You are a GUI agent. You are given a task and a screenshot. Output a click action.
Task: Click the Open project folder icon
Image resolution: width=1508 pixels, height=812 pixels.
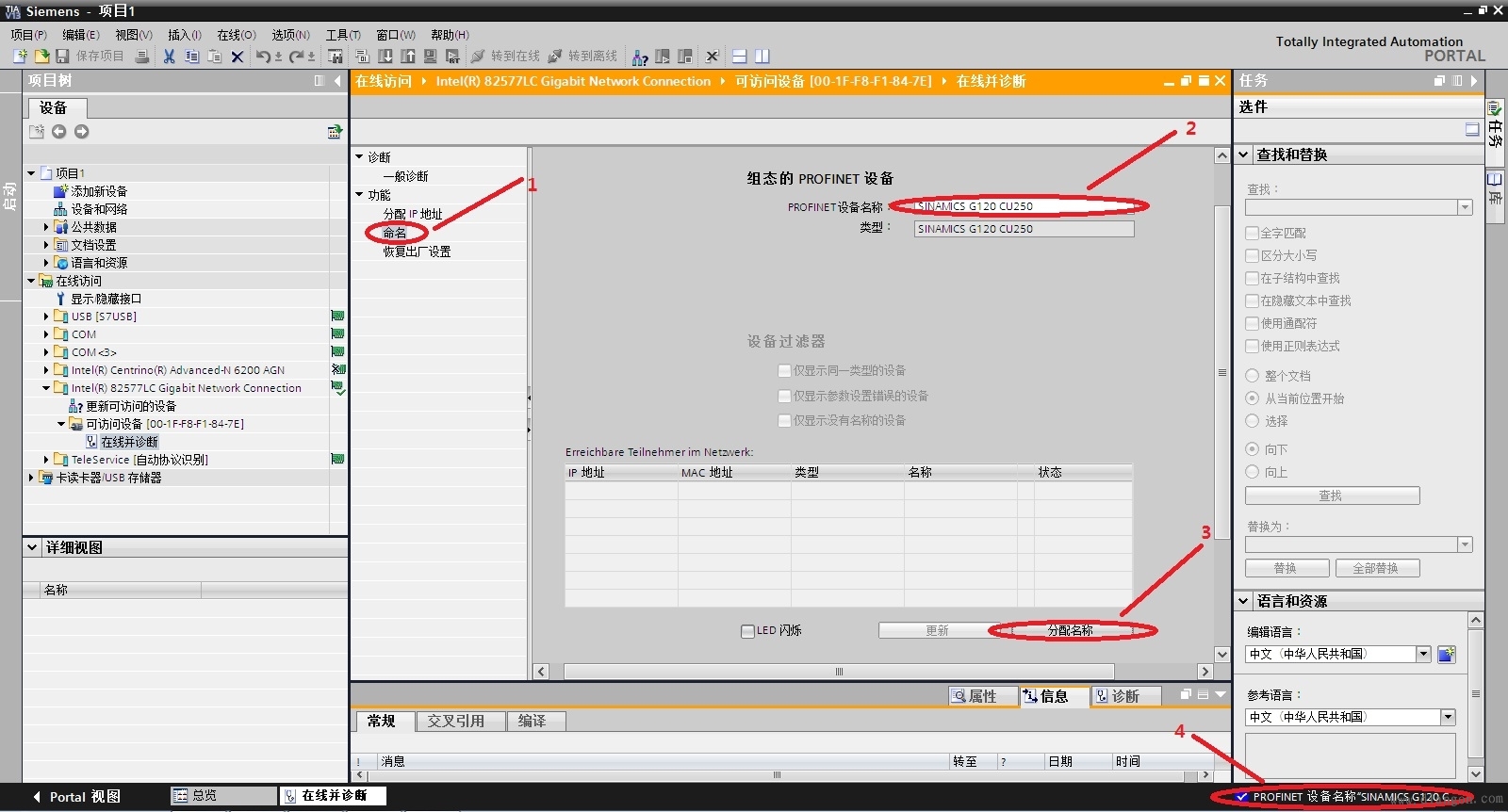(x=41, y=57)
